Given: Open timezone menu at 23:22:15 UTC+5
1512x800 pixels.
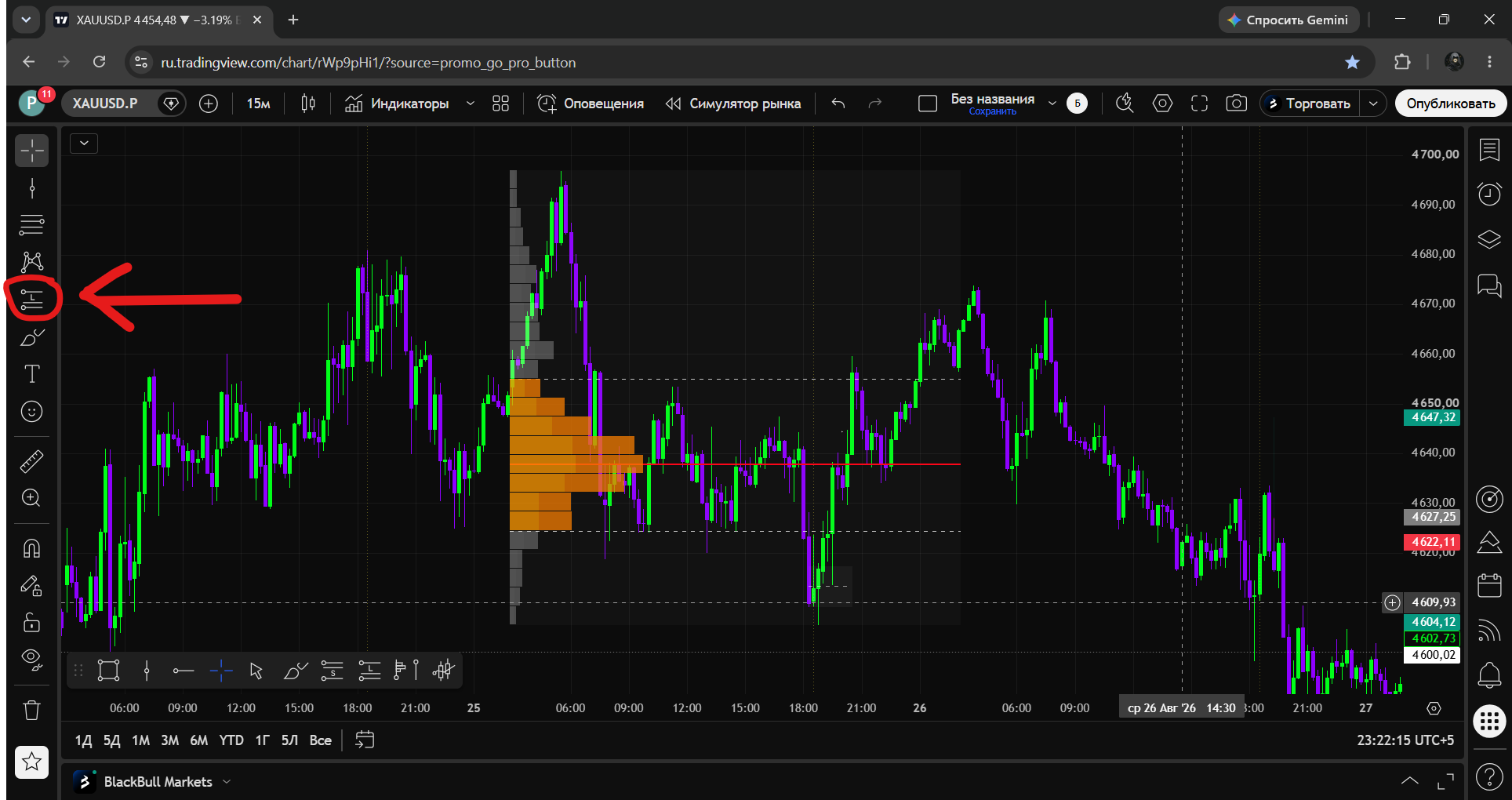Looking at the screenshot, I should point(1405,740).
